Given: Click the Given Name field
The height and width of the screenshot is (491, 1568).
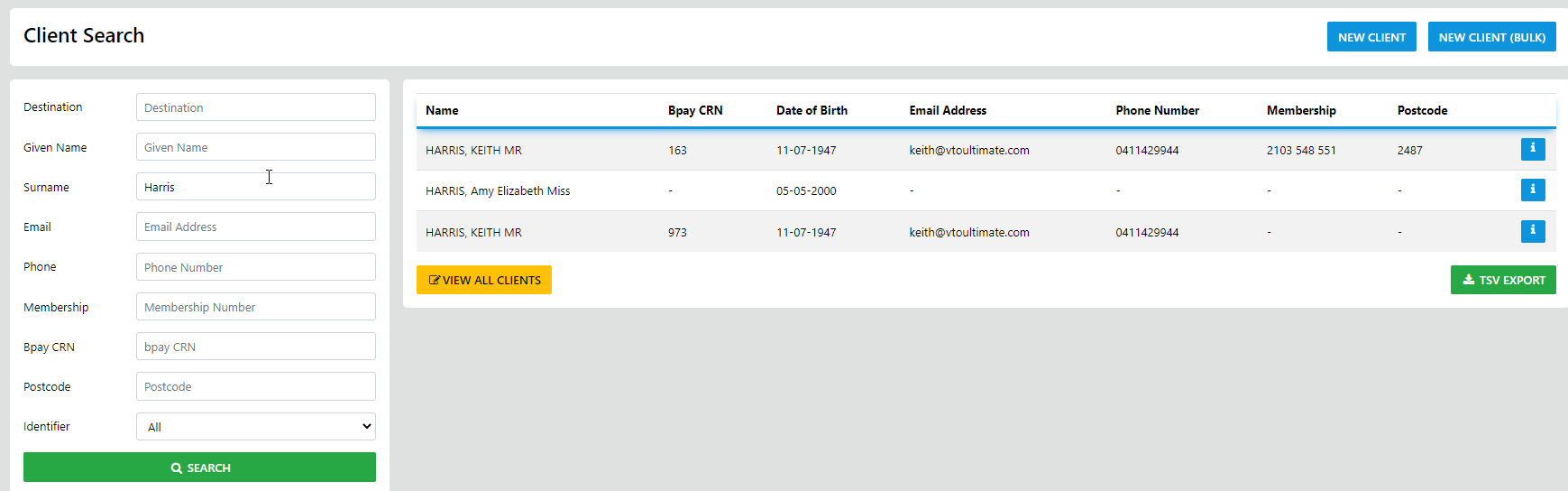Looking at the screenshot, I should tap(255, 147).
